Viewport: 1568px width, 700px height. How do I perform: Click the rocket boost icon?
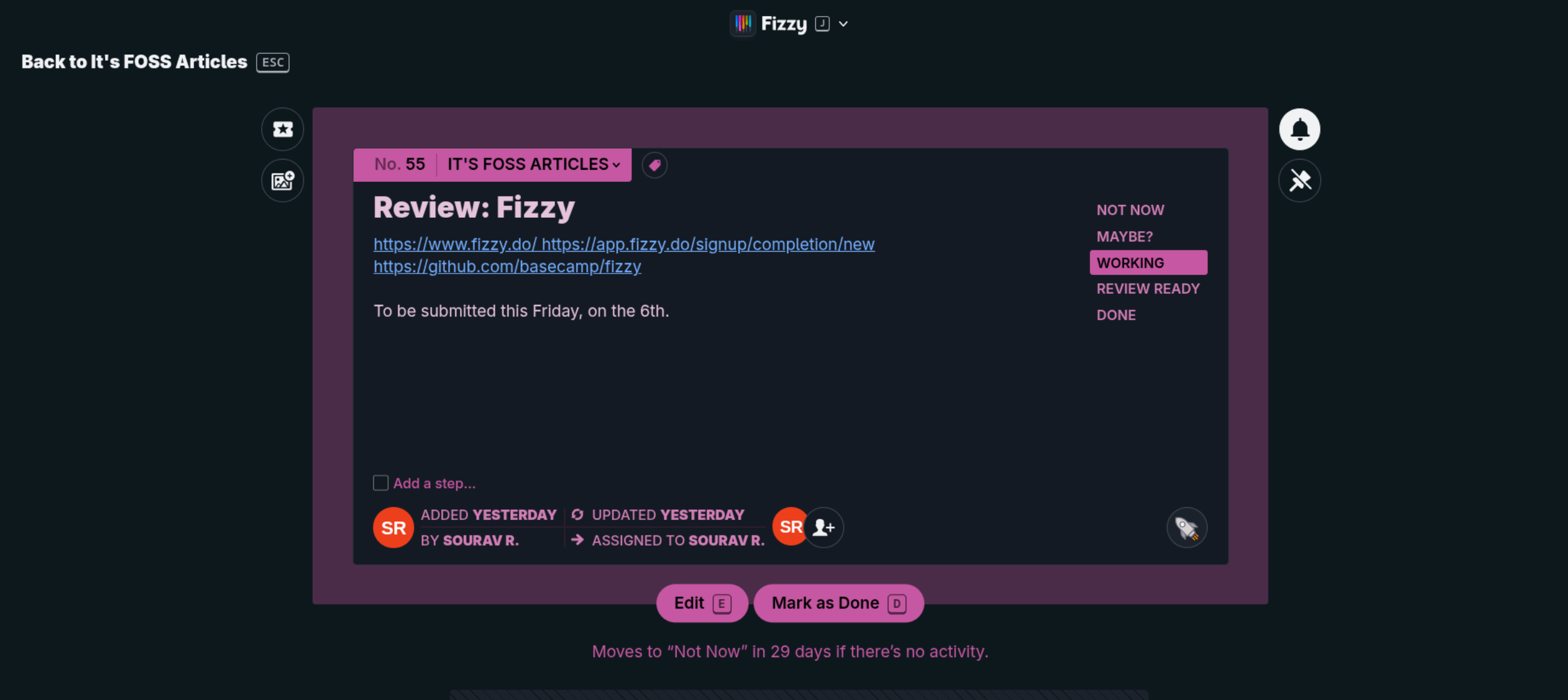tap(1187, 528)
